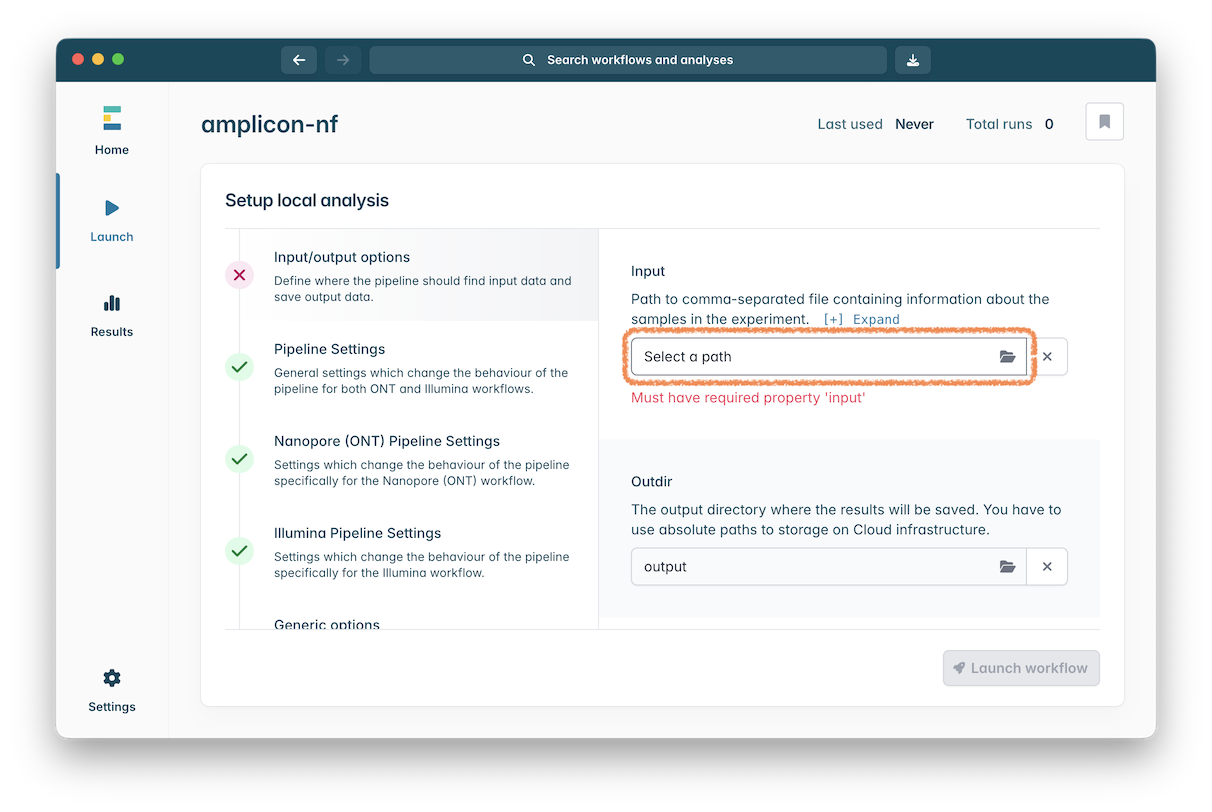Clear the Input path field
Image resolution: width=1212 pixels, height=812 pixels.
[1047, 357]
